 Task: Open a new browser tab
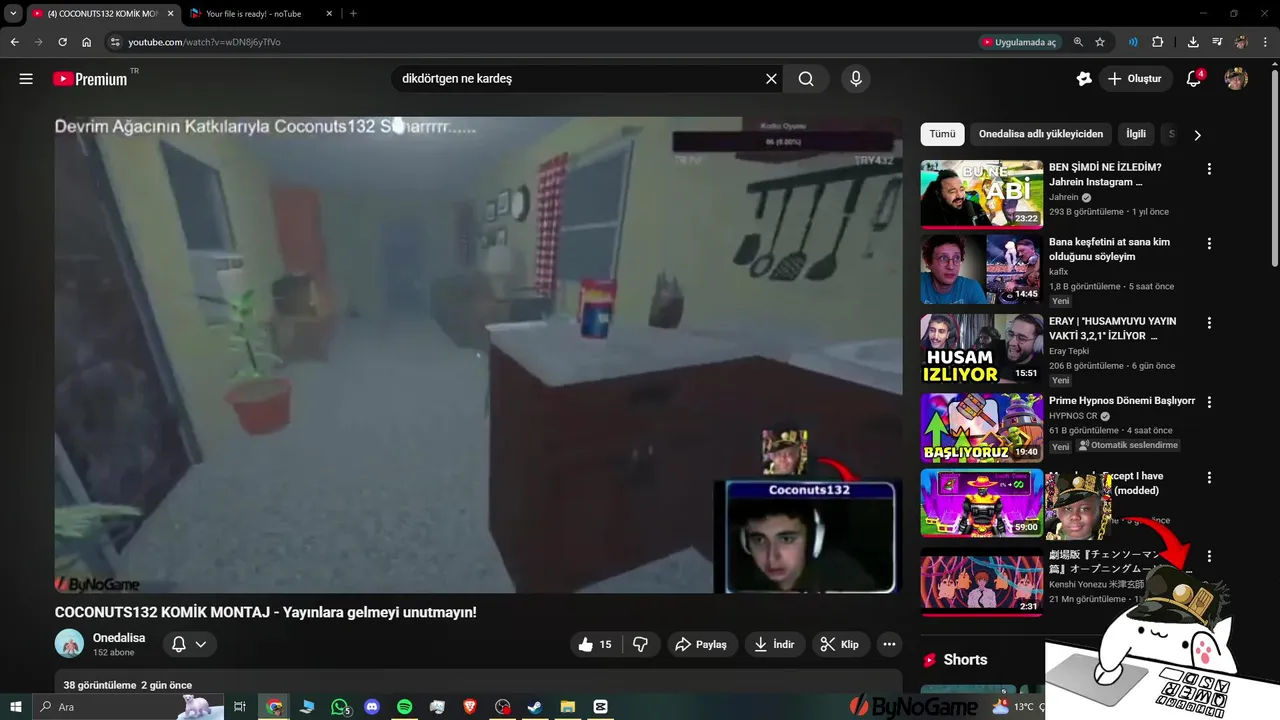(x=353, y=14)
